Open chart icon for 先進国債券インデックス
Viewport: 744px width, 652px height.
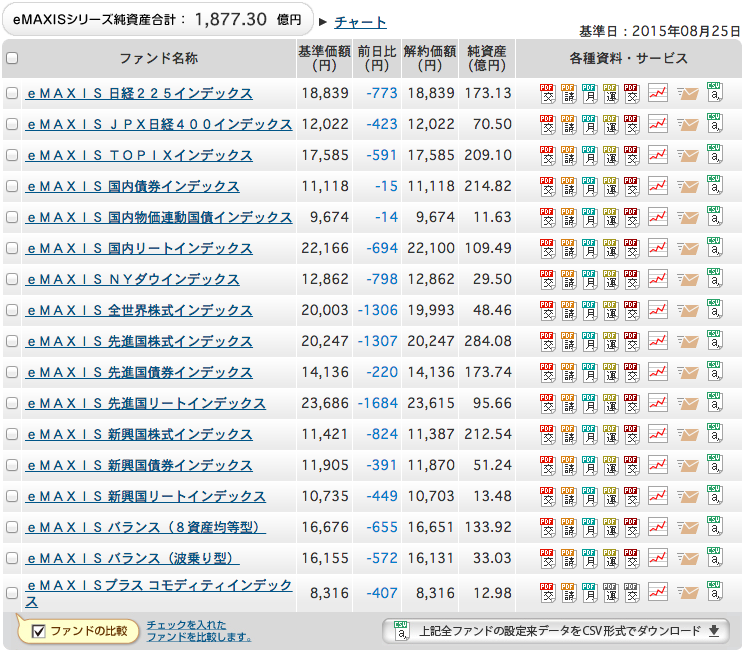(x=658, y=373)
